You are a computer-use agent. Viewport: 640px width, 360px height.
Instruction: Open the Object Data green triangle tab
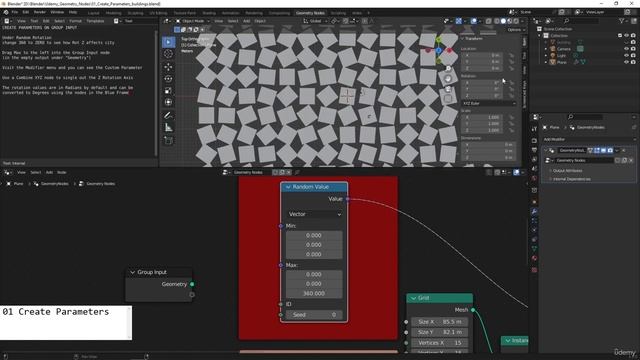[534, 249]
